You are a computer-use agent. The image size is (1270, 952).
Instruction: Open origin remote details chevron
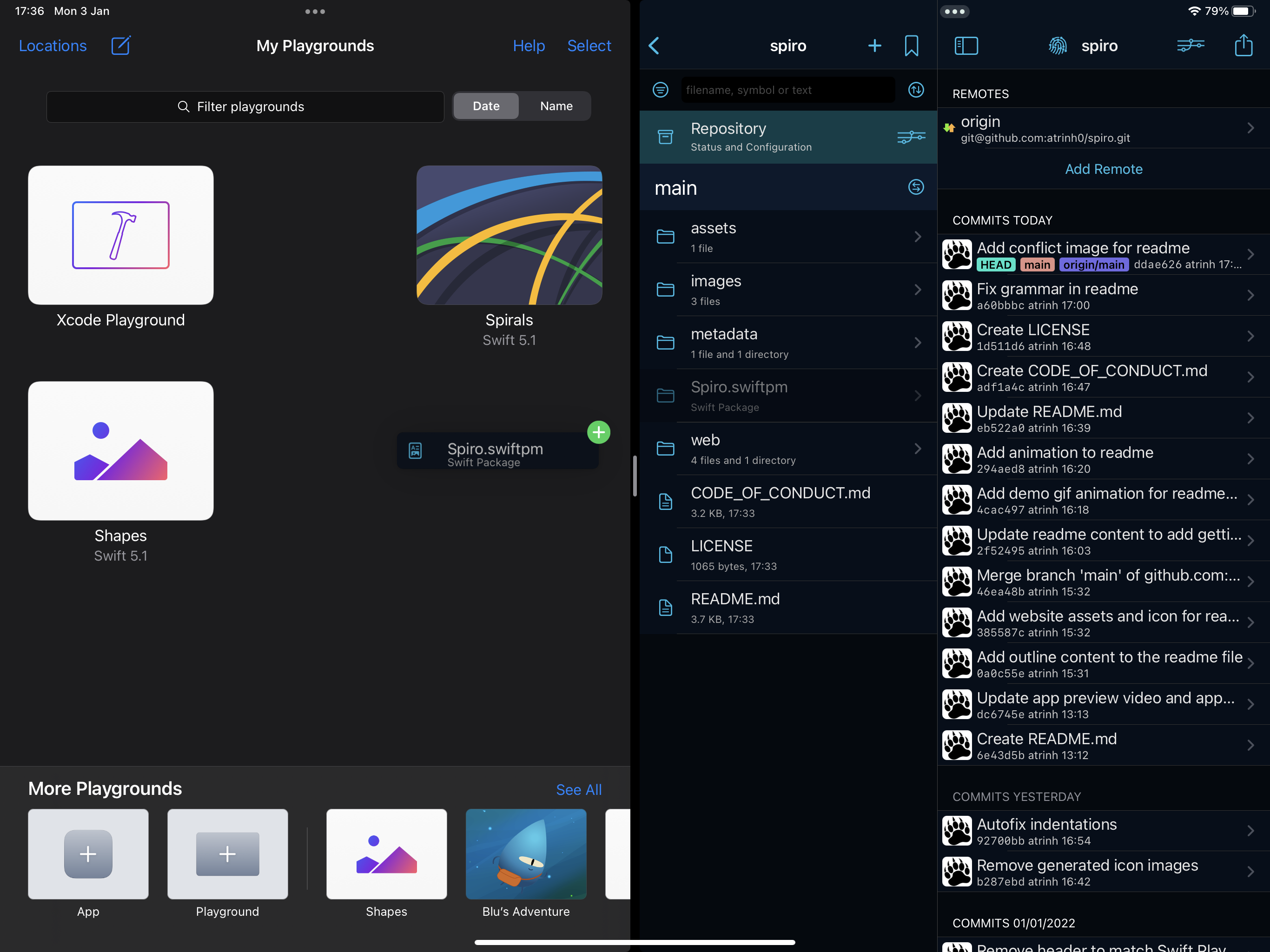click(1250, 128)
